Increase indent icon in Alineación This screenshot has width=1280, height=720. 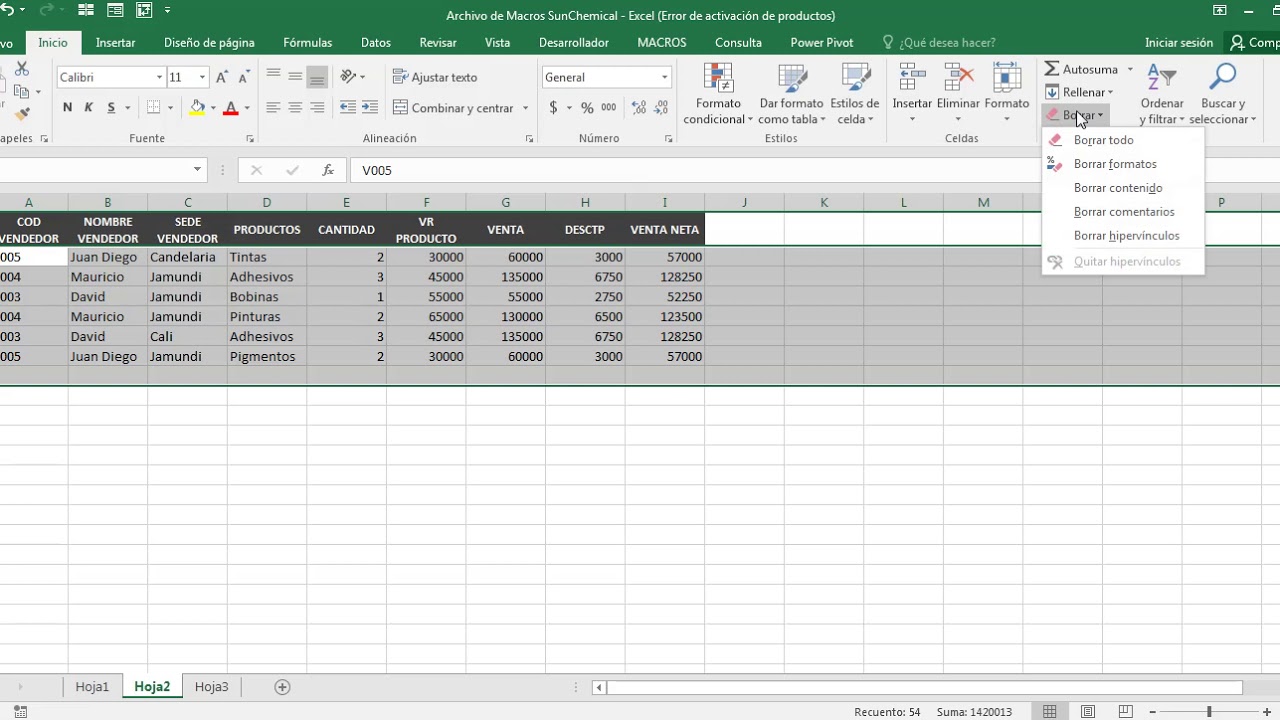[370, 107]
